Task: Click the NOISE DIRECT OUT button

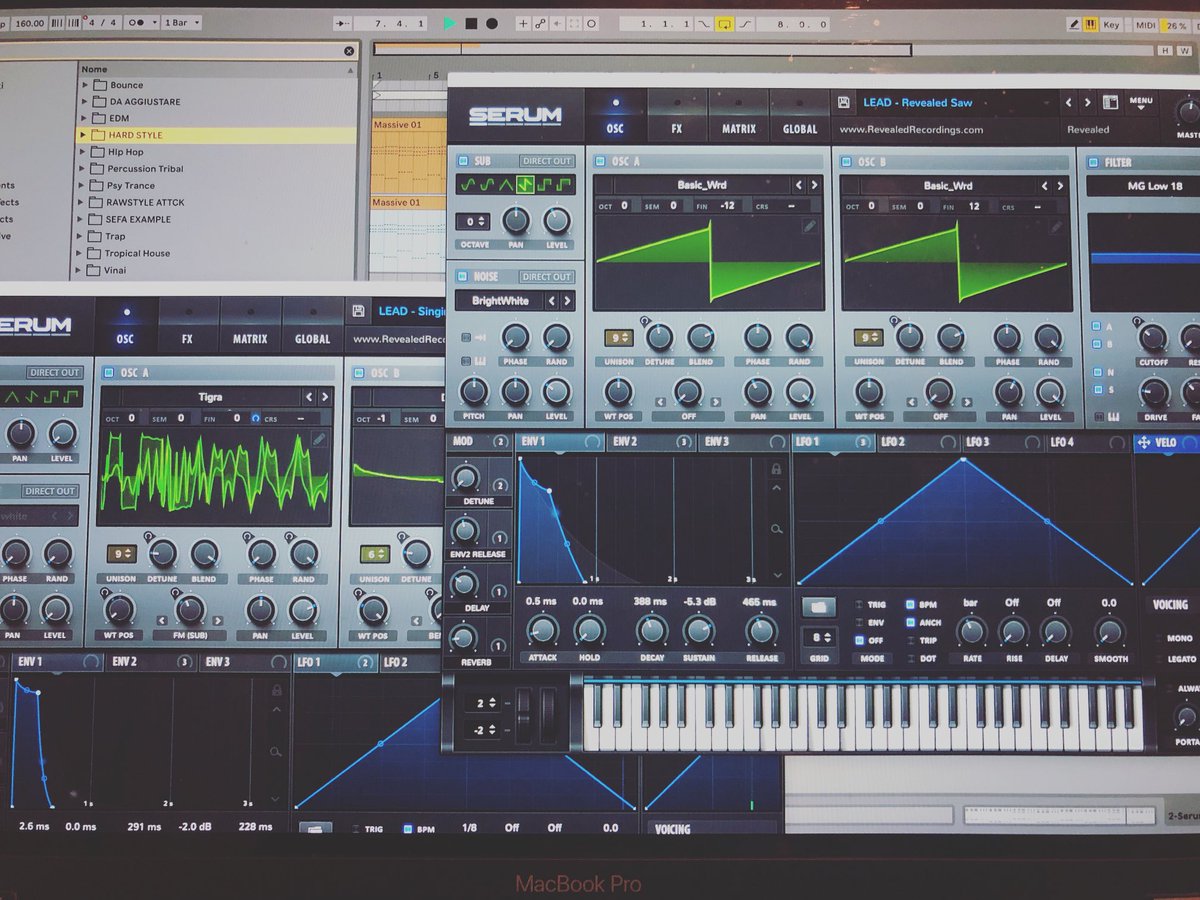Action: point(547,277)
